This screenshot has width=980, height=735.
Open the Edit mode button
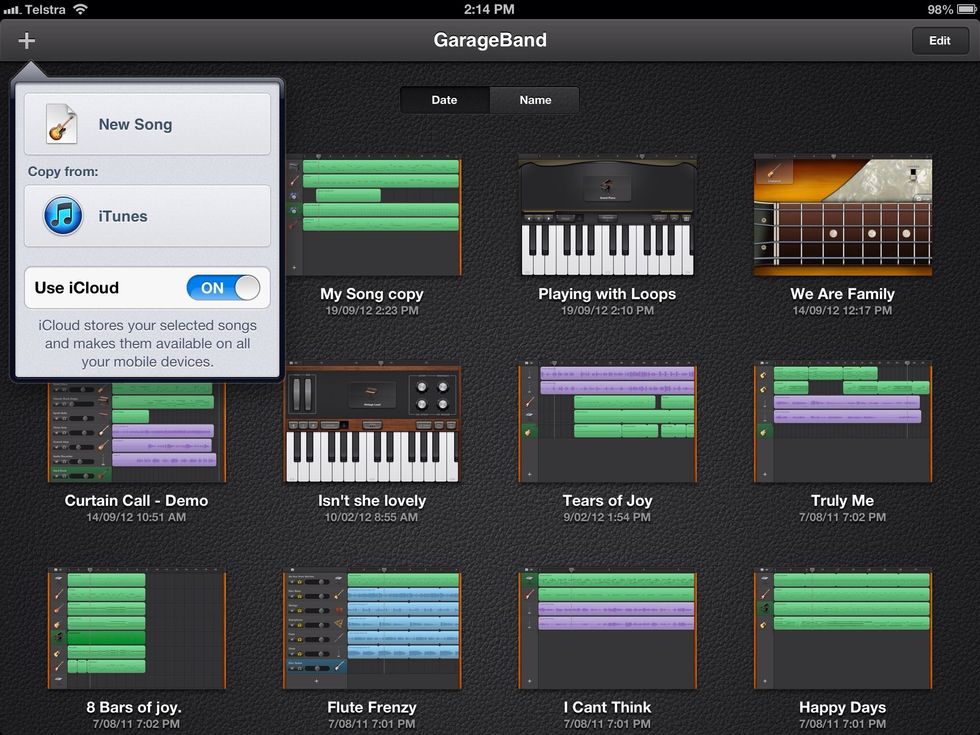click(939, 41)
